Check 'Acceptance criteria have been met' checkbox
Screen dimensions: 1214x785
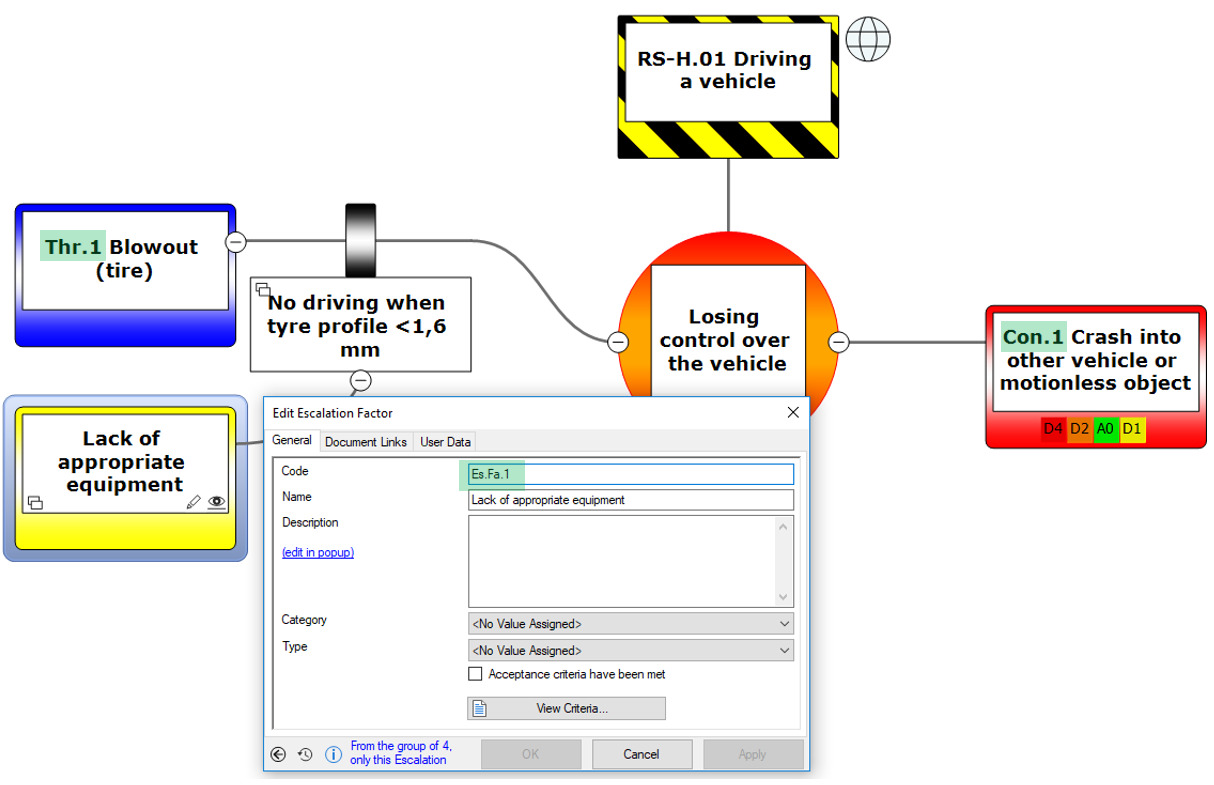coord(476,674)
